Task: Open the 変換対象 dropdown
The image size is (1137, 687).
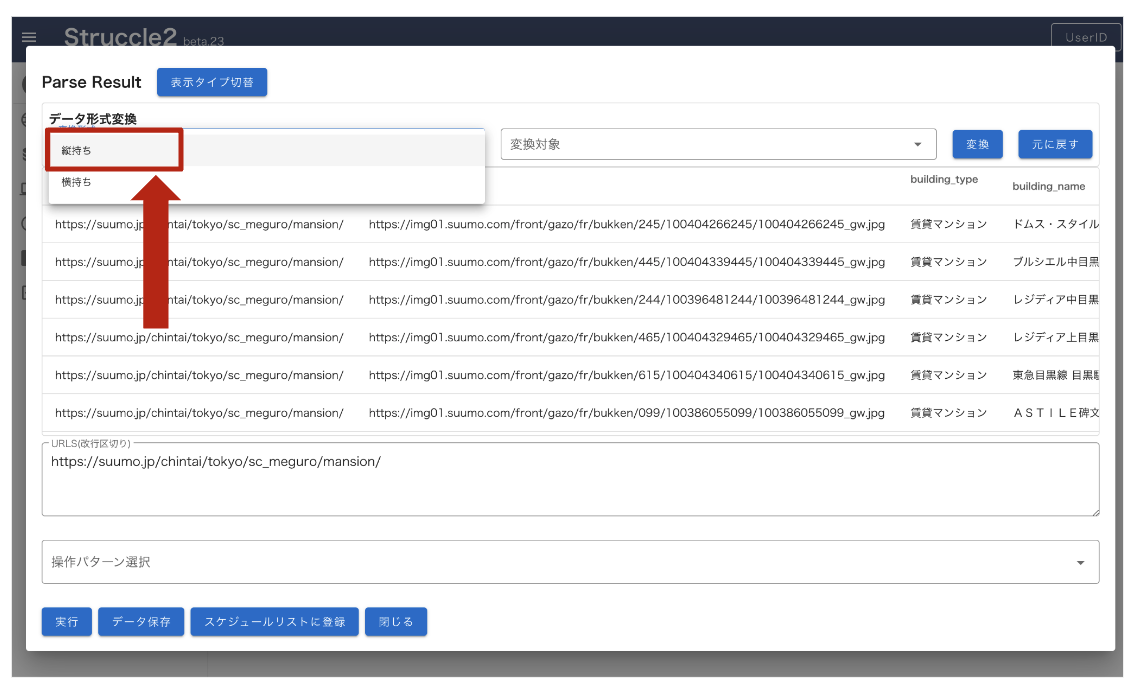Action: (x=700, y=143)
